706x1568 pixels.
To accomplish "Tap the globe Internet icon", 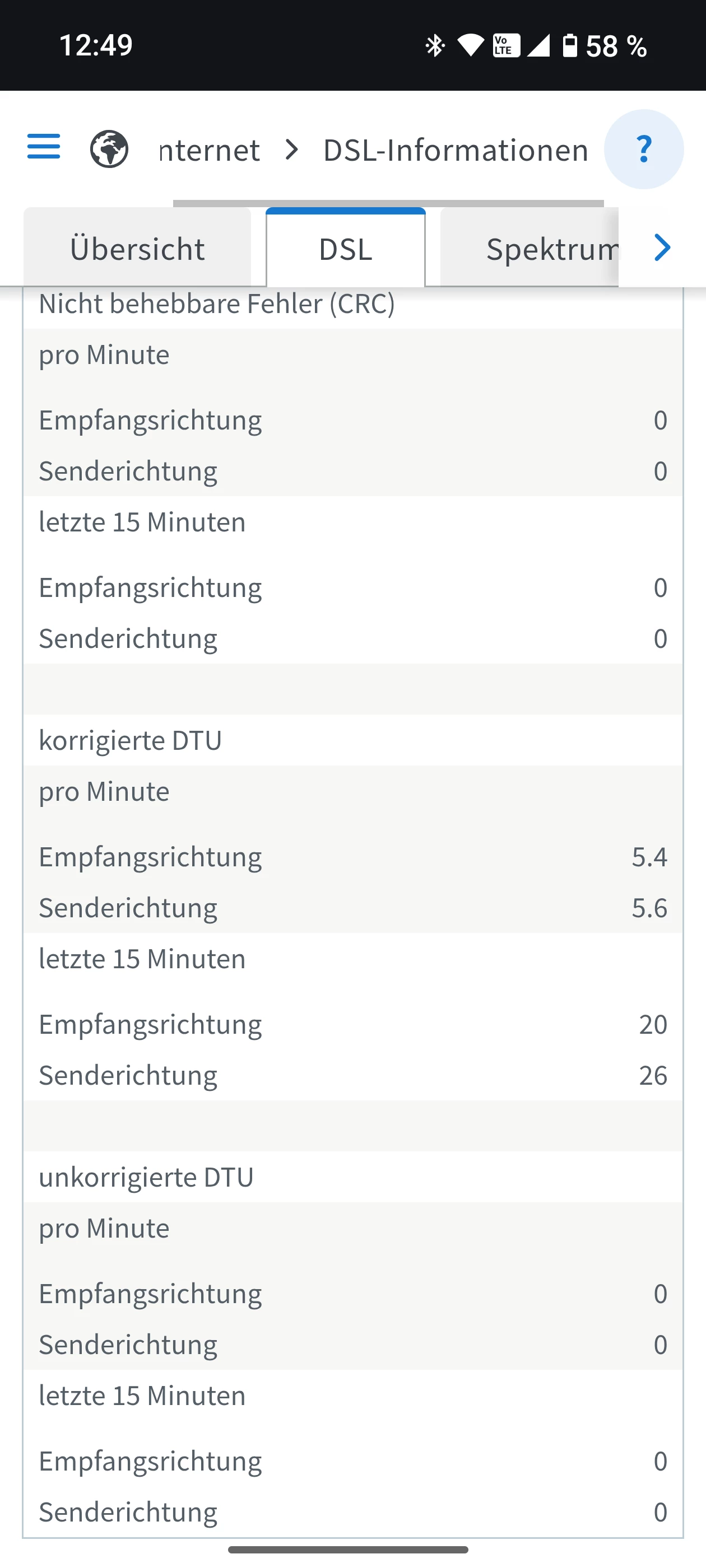I will (x=109, y=149).
